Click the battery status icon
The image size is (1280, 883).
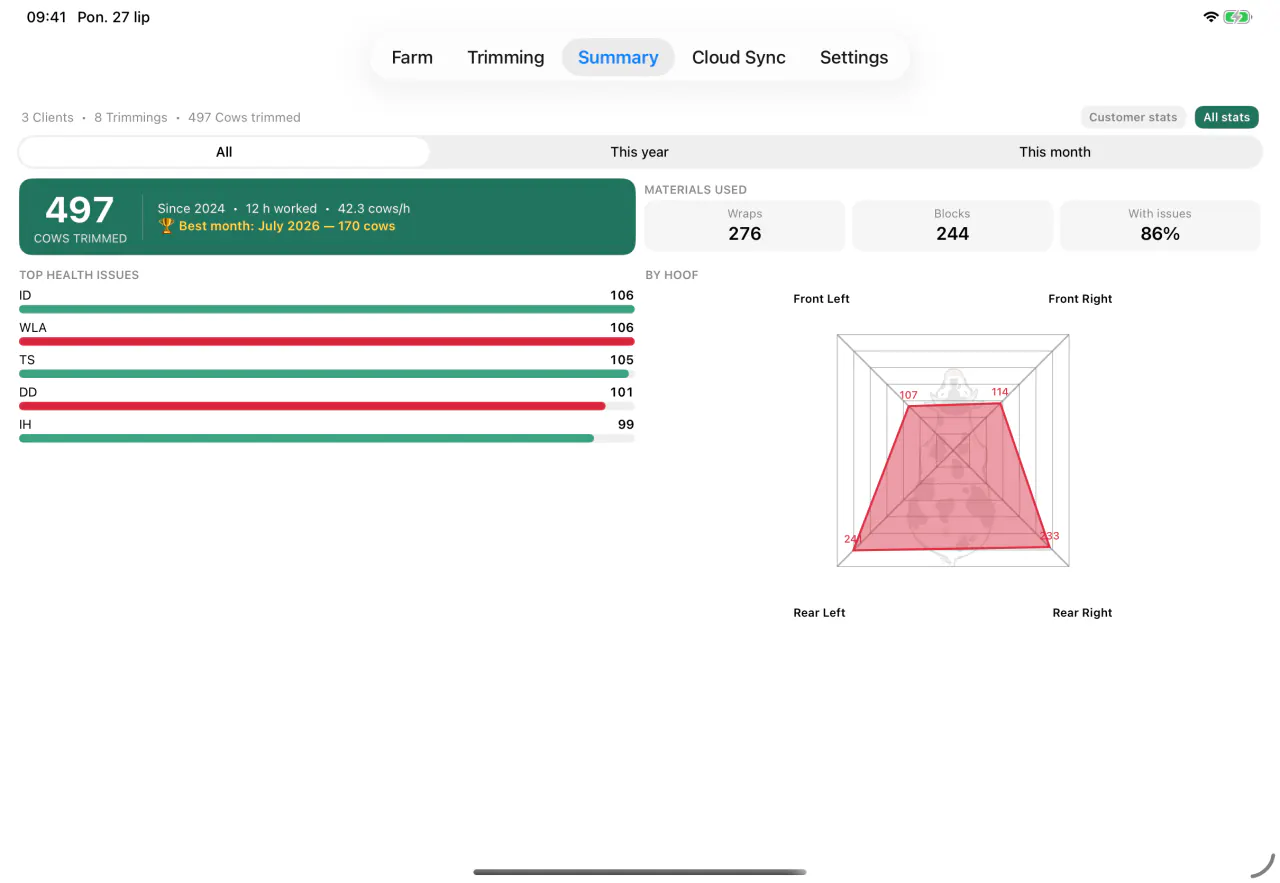1238,17
